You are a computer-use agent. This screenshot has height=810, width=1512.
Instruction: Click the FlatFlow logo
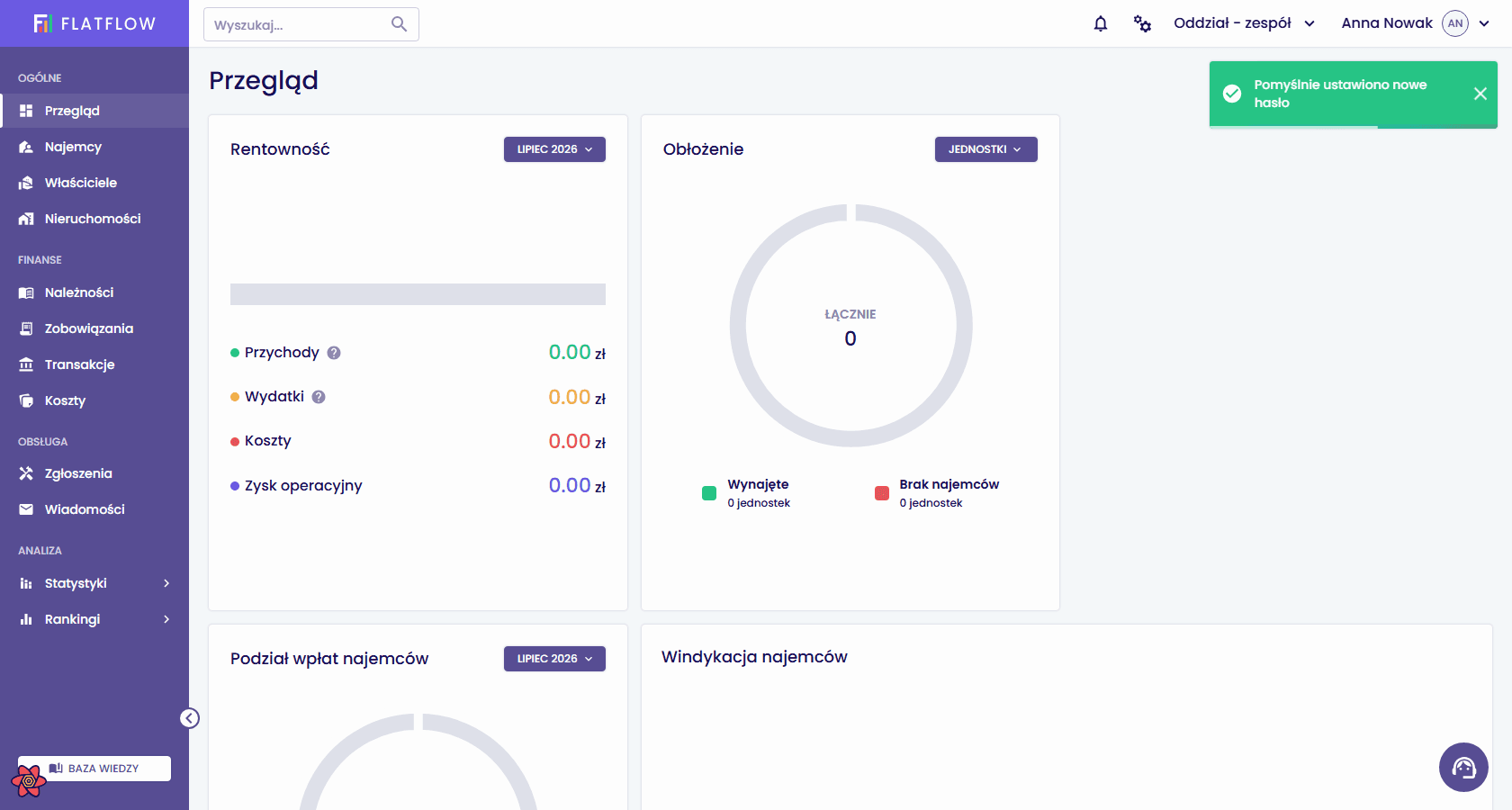coord(94,23)
